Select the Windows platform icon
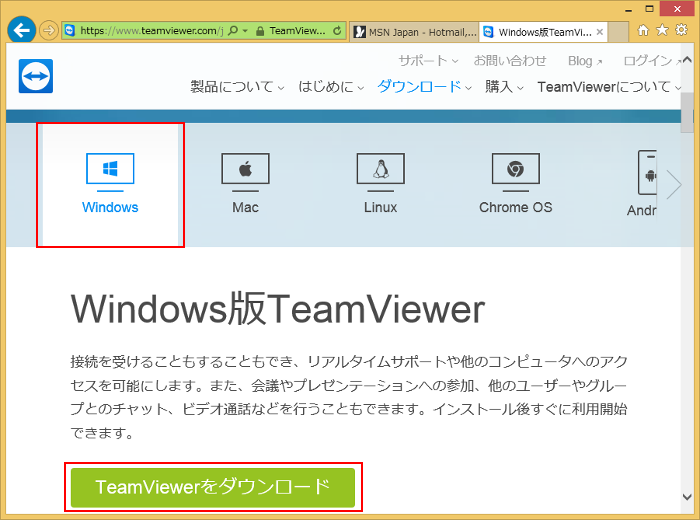The width and height of the screenshot is (700, 520). (x=110, y=172)
